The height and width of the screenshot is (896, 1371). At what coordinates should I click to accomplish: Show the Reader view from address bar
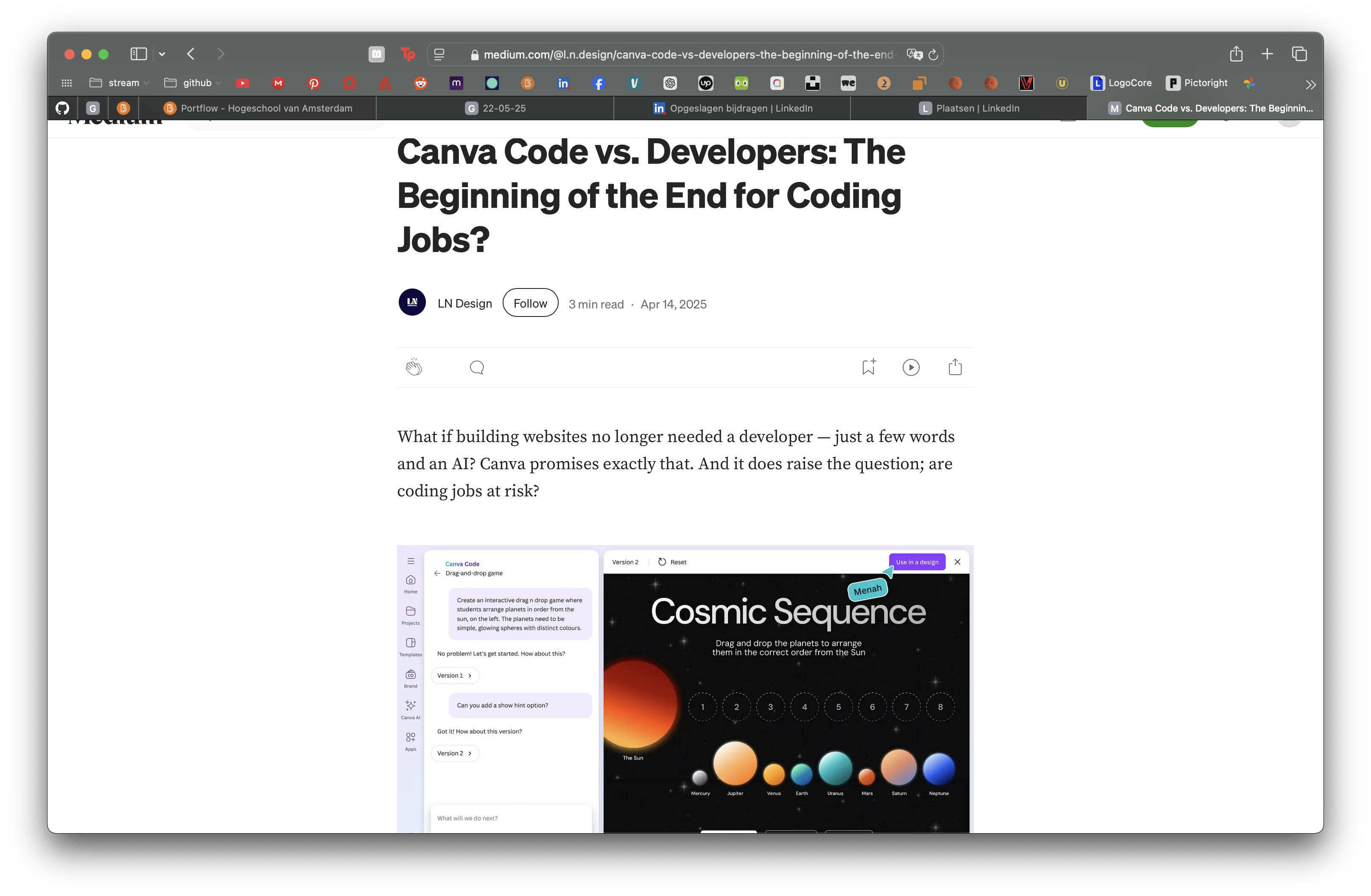pos(439,54)
